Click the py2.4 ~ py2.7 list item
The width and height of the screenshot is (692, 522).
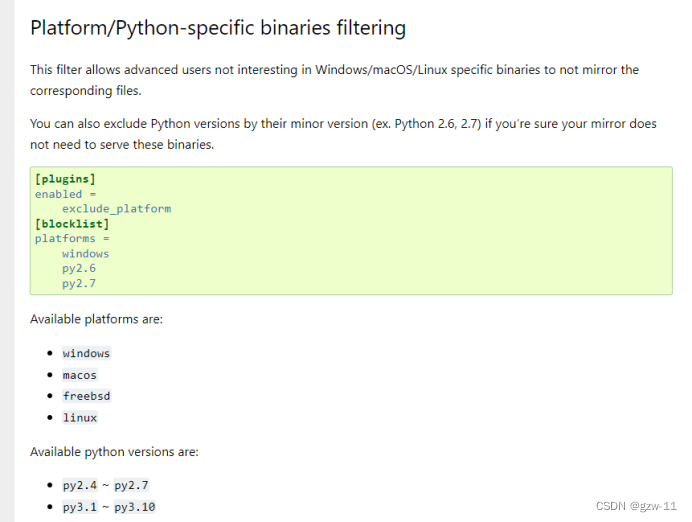point(105,486)
